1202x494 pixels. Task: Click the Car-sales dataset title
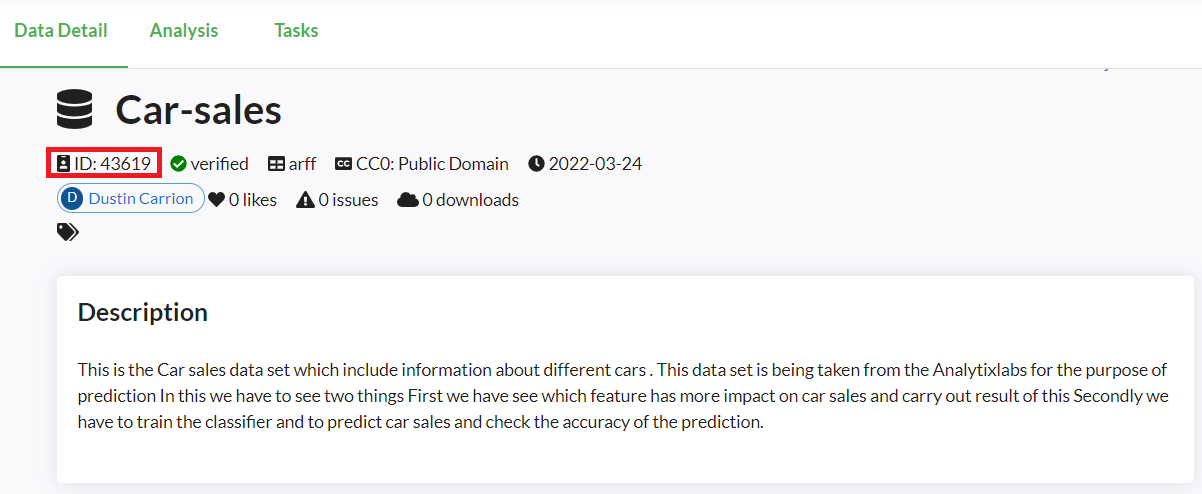198,109
